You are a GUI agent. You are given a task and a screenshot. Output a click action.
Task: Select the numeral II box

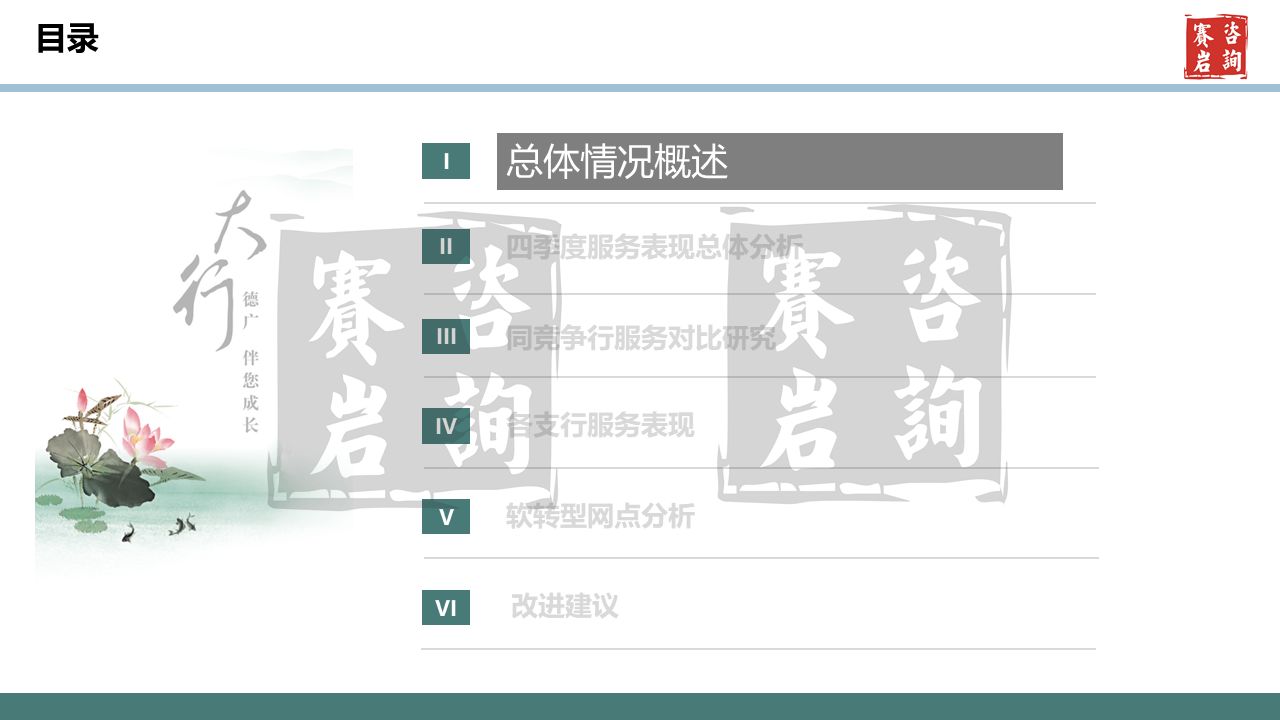pyautogui.click(x=446, y=246)
